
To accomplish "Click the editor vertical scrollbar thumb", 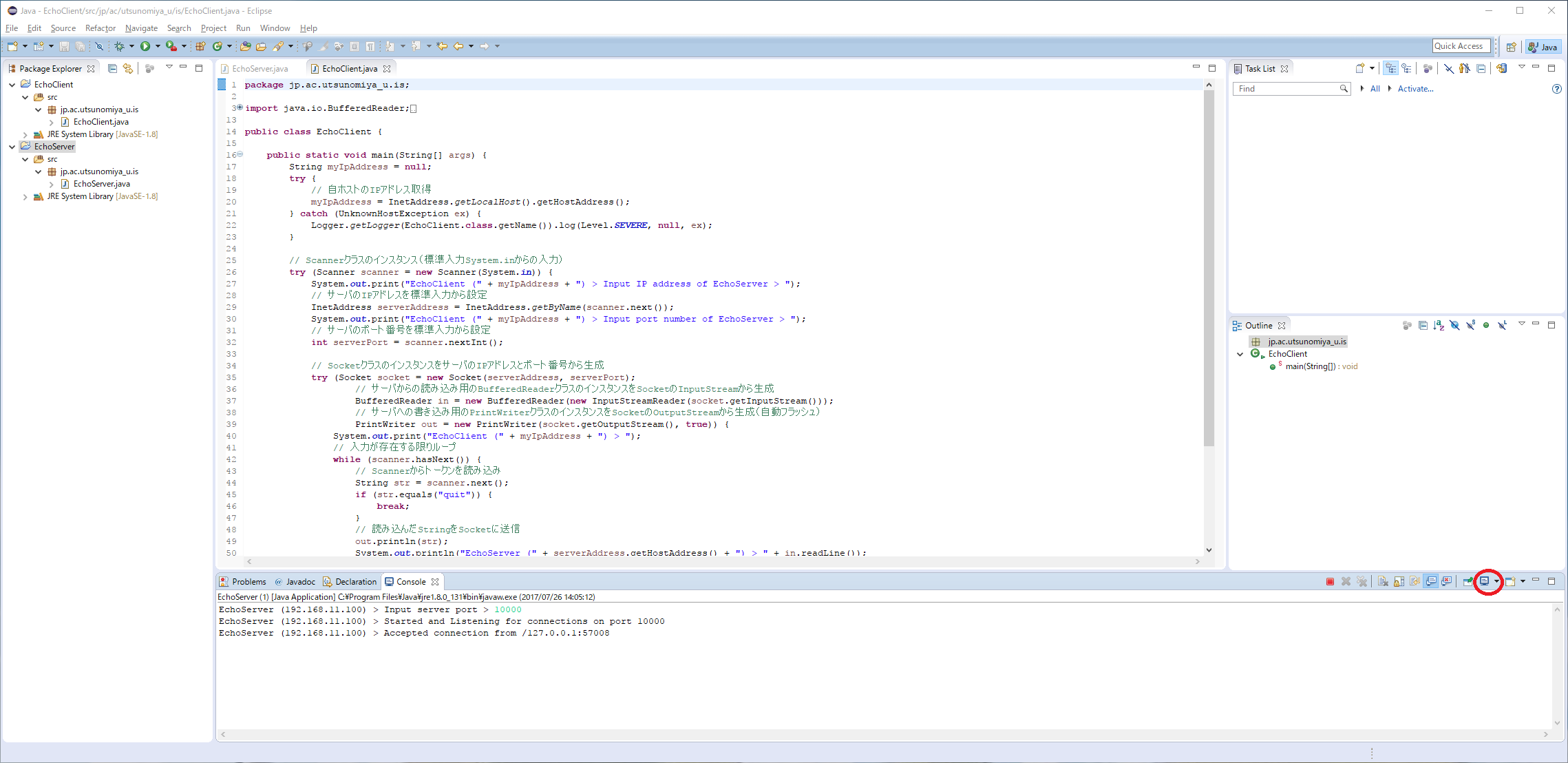I will [1209, 269].
